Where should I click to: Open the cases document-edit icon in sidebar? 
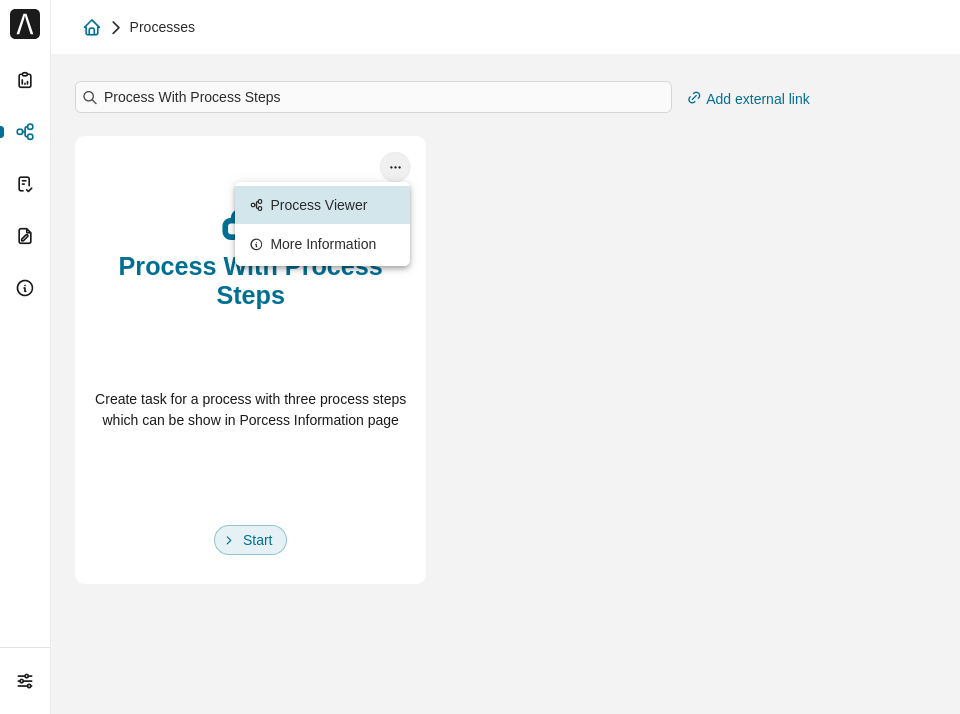[x=25, y=236]
